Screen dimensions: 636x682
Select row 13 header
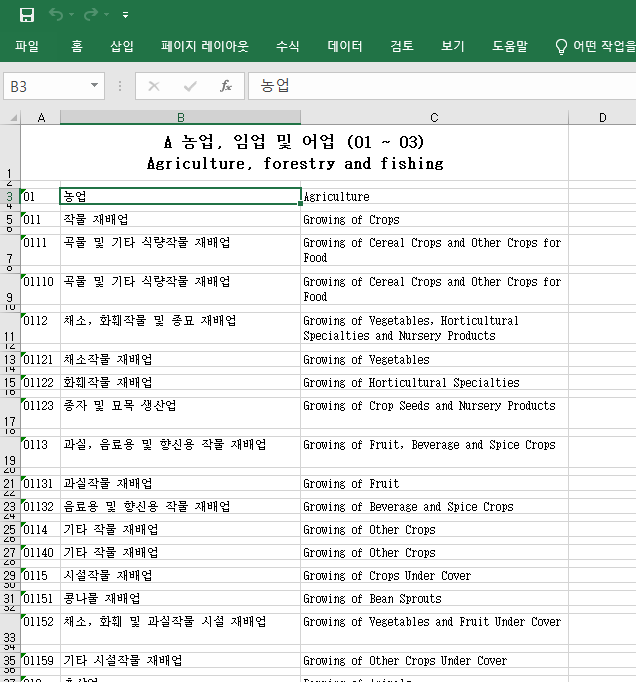click(10, 359)
